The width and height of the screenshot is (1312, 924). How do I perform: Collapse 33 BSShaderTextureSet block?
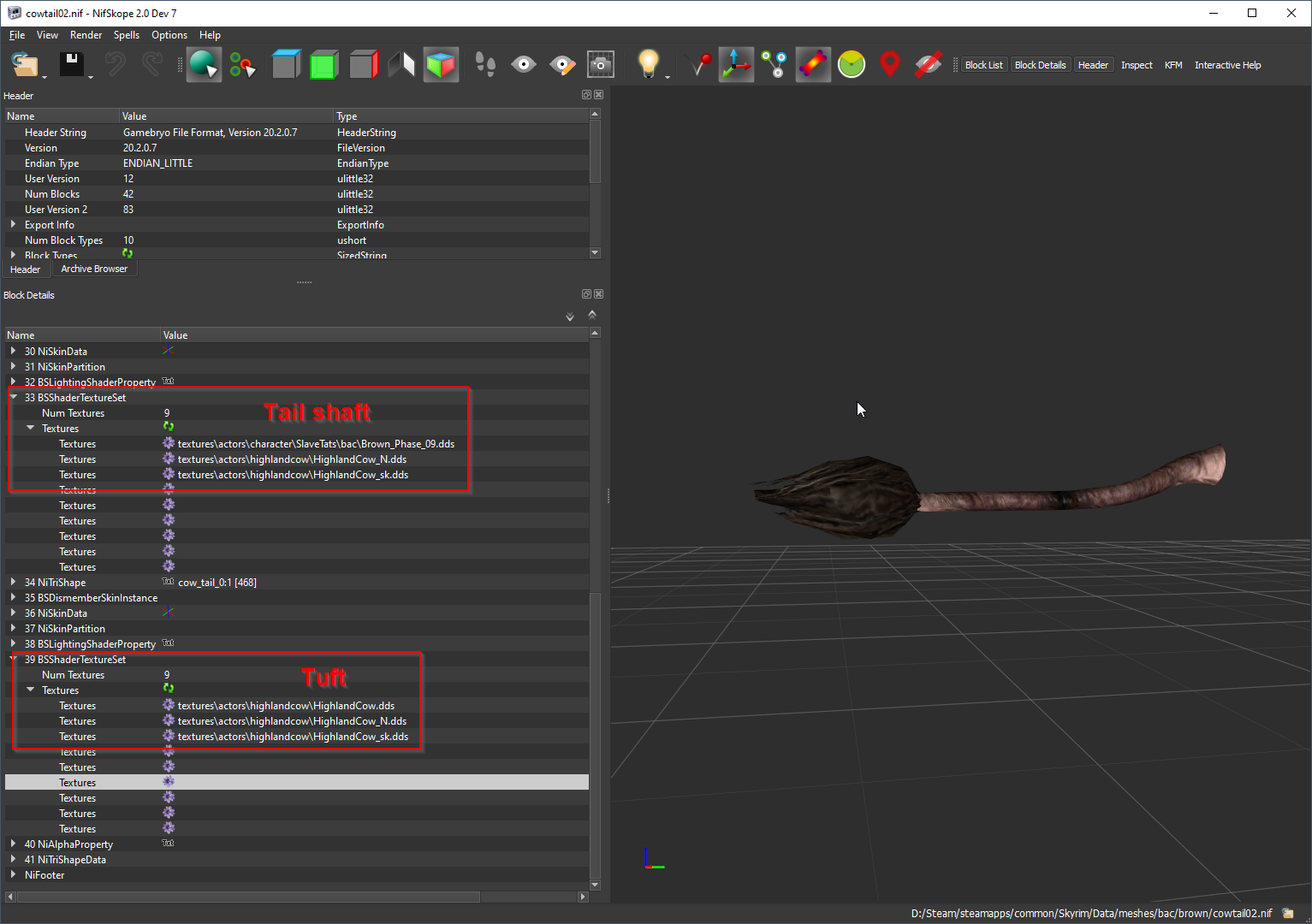pos(13,397)
